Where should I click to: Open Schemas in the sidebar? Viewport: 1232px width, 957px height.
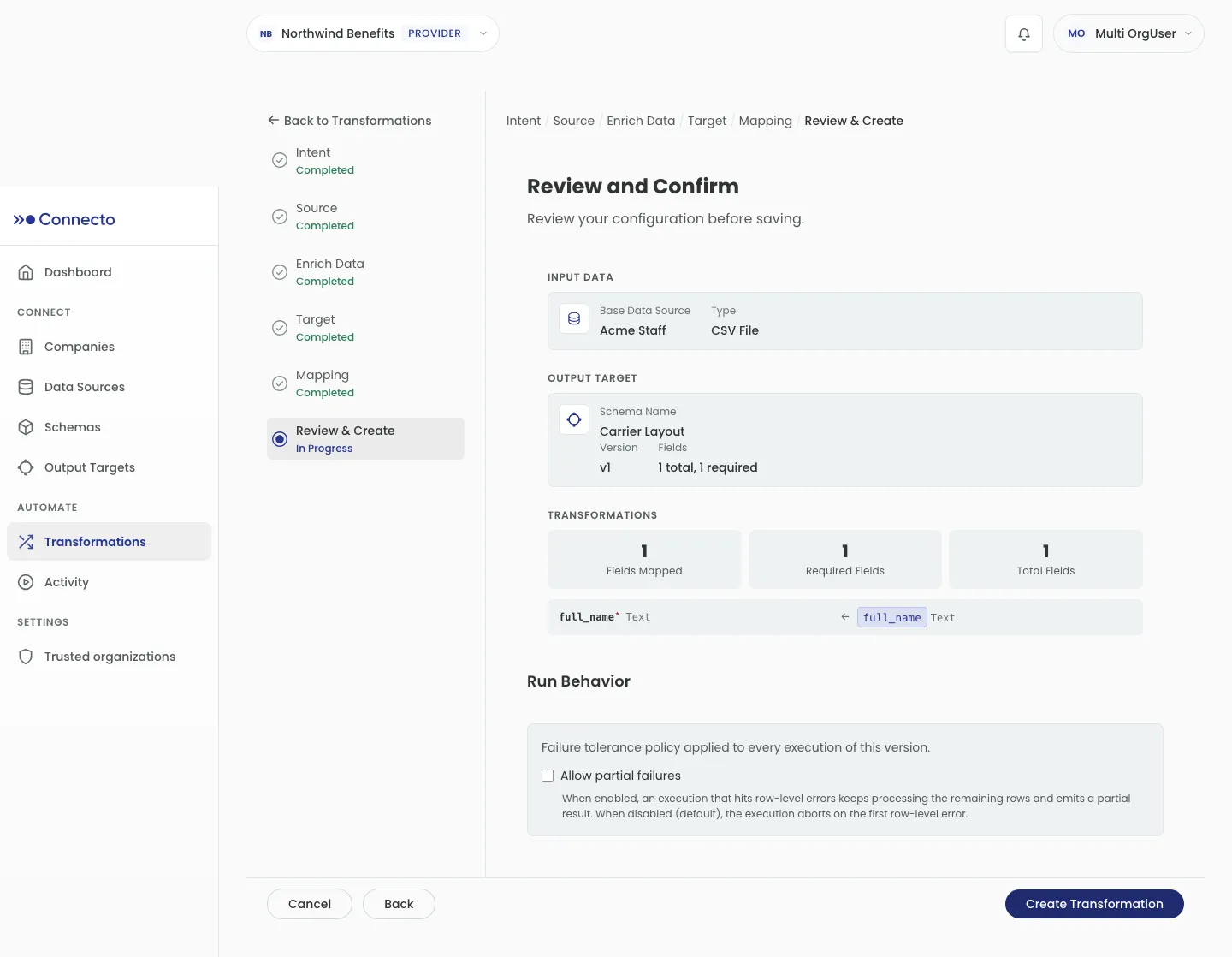click(109, 427)
